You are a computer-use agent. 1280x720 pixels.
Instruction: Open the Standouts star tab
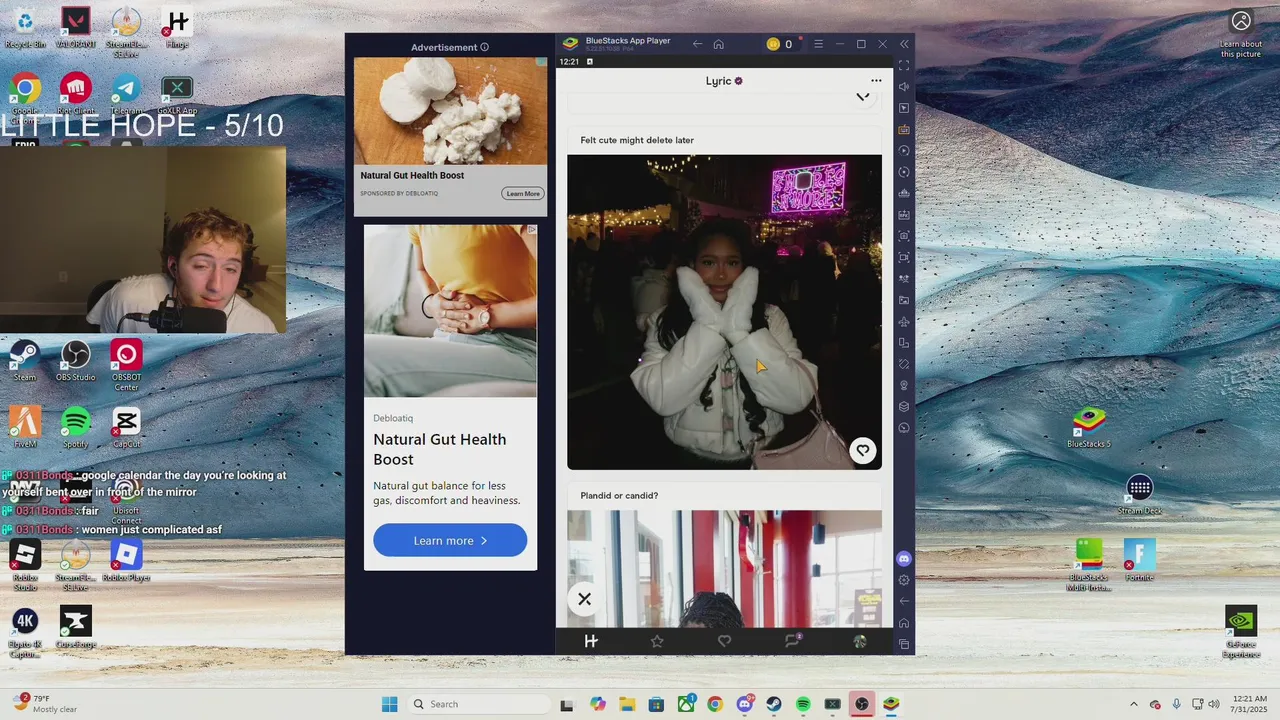point(657,641)
